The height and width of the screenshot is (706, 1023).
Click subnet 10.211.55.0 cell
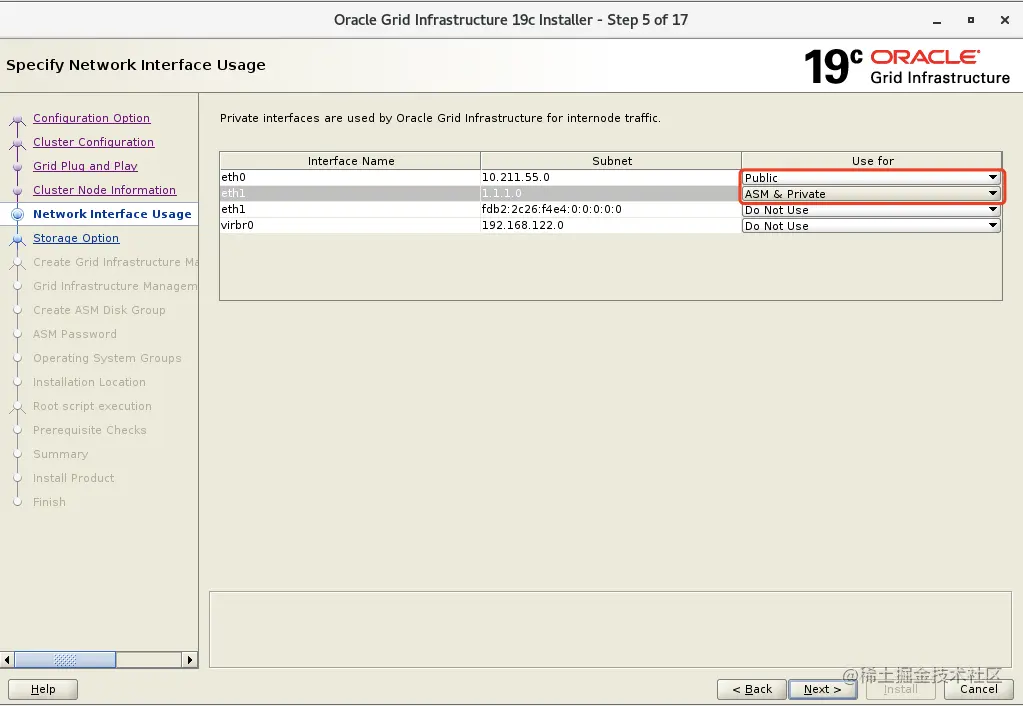[611, 177]
